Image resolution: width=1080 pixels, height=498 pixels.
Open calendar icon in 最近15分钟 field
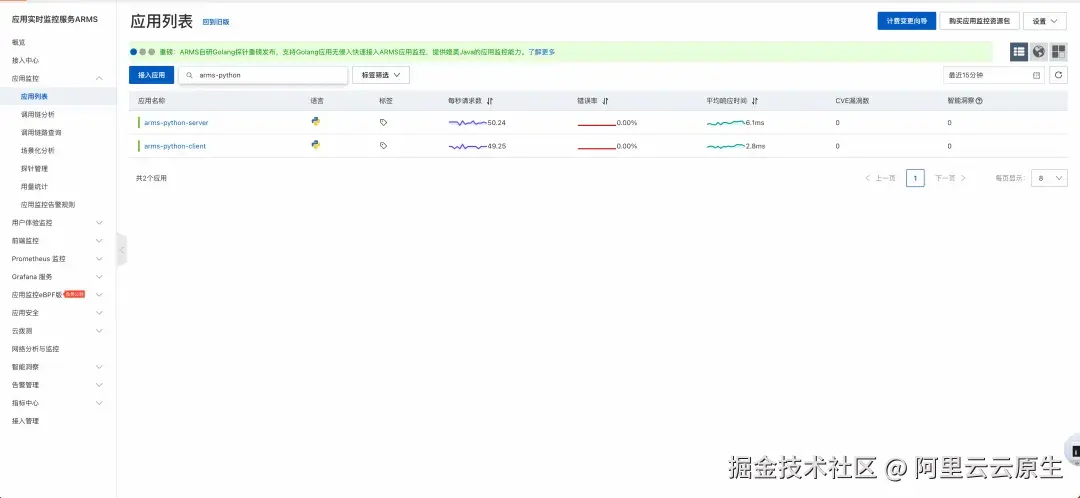(1037, 75)
